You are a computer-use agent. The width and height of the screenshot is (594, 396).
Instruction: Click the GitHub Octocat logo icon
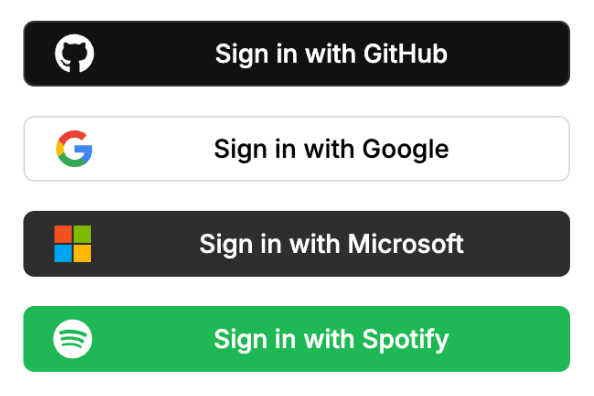(74, 53)
